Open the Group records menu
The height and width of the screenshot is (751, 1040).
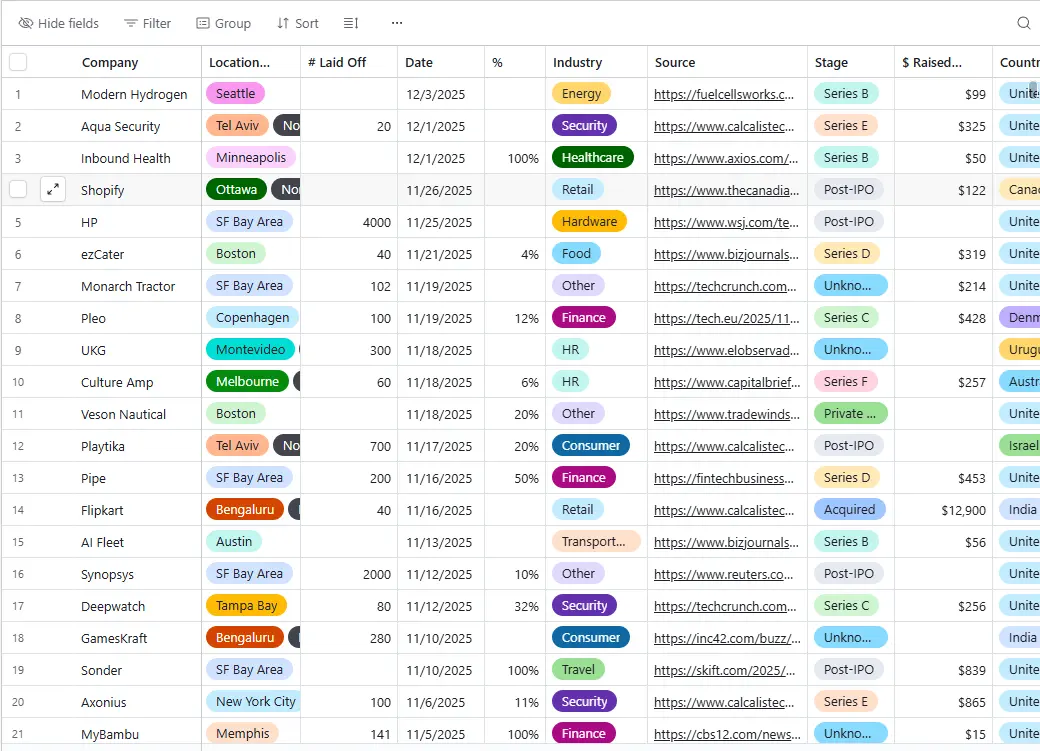223,23
